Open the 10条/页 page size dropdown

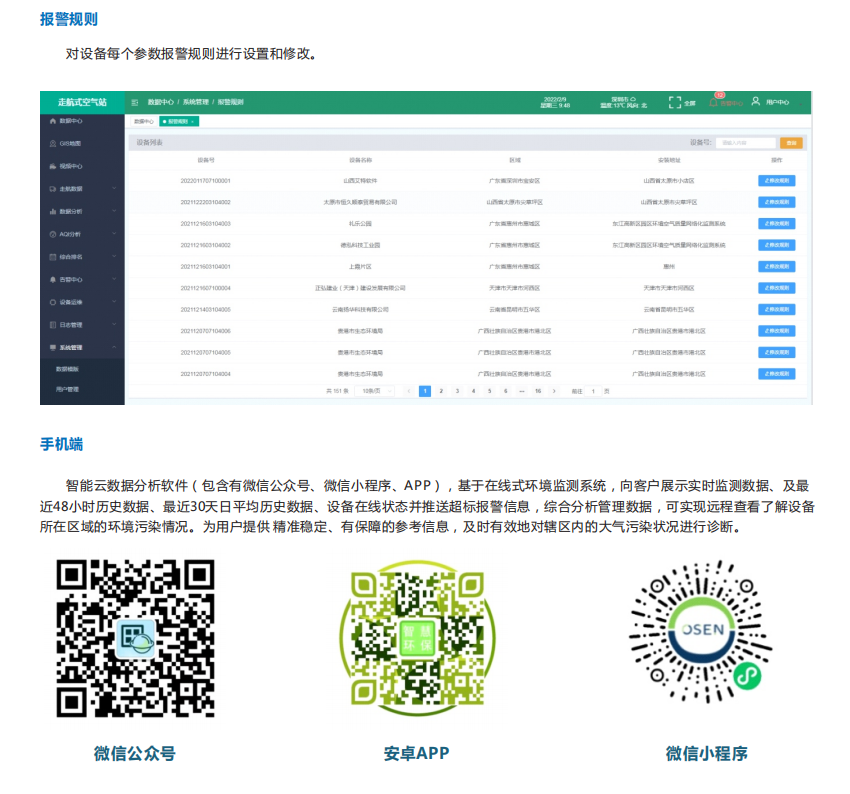375,391
